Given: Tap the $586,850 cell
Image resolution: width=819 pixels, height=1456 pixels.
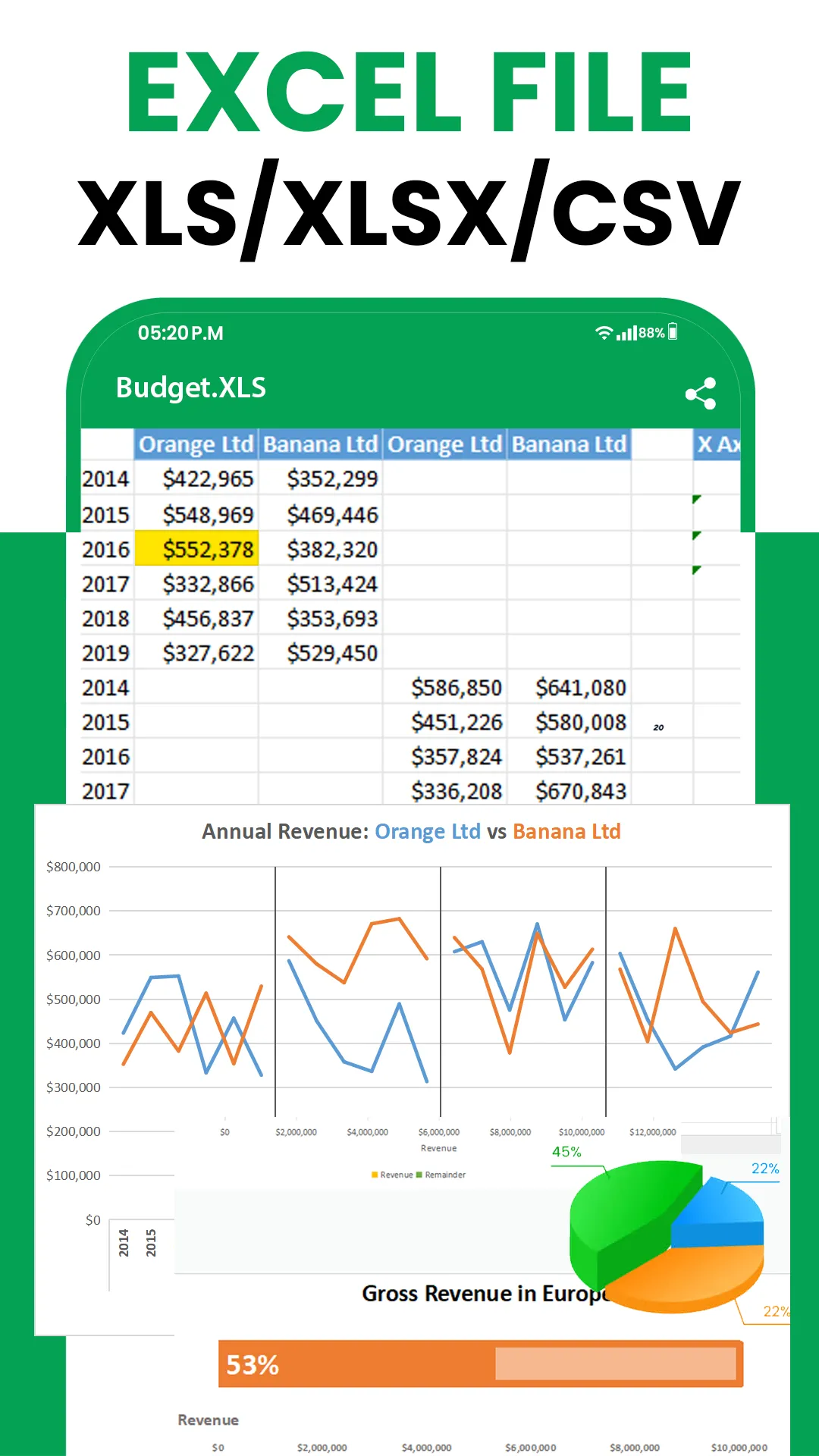Looking at the screenshot, I should (456, 688).
